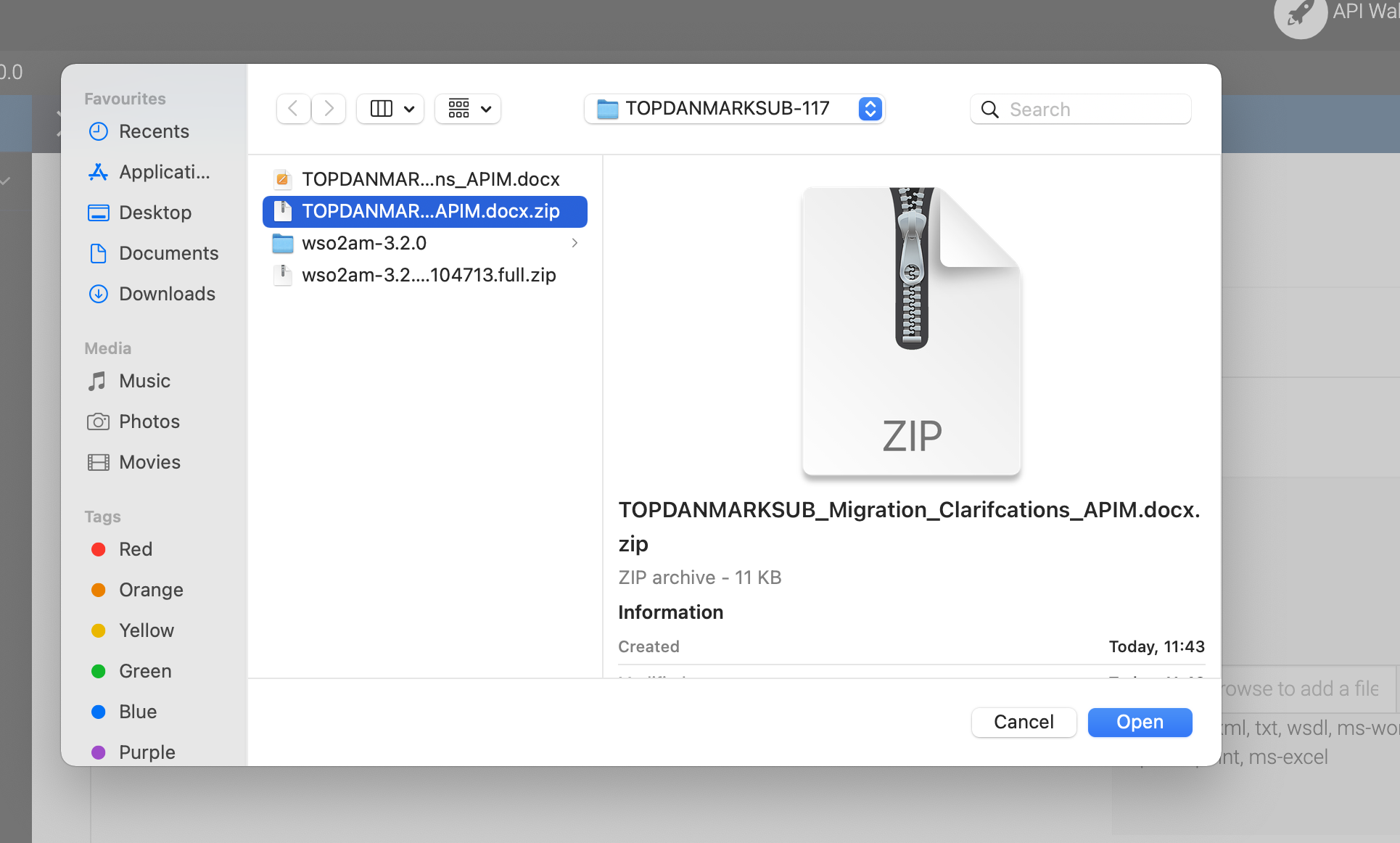
Task: Open the Documents sidebar folder
Action: 153,253
